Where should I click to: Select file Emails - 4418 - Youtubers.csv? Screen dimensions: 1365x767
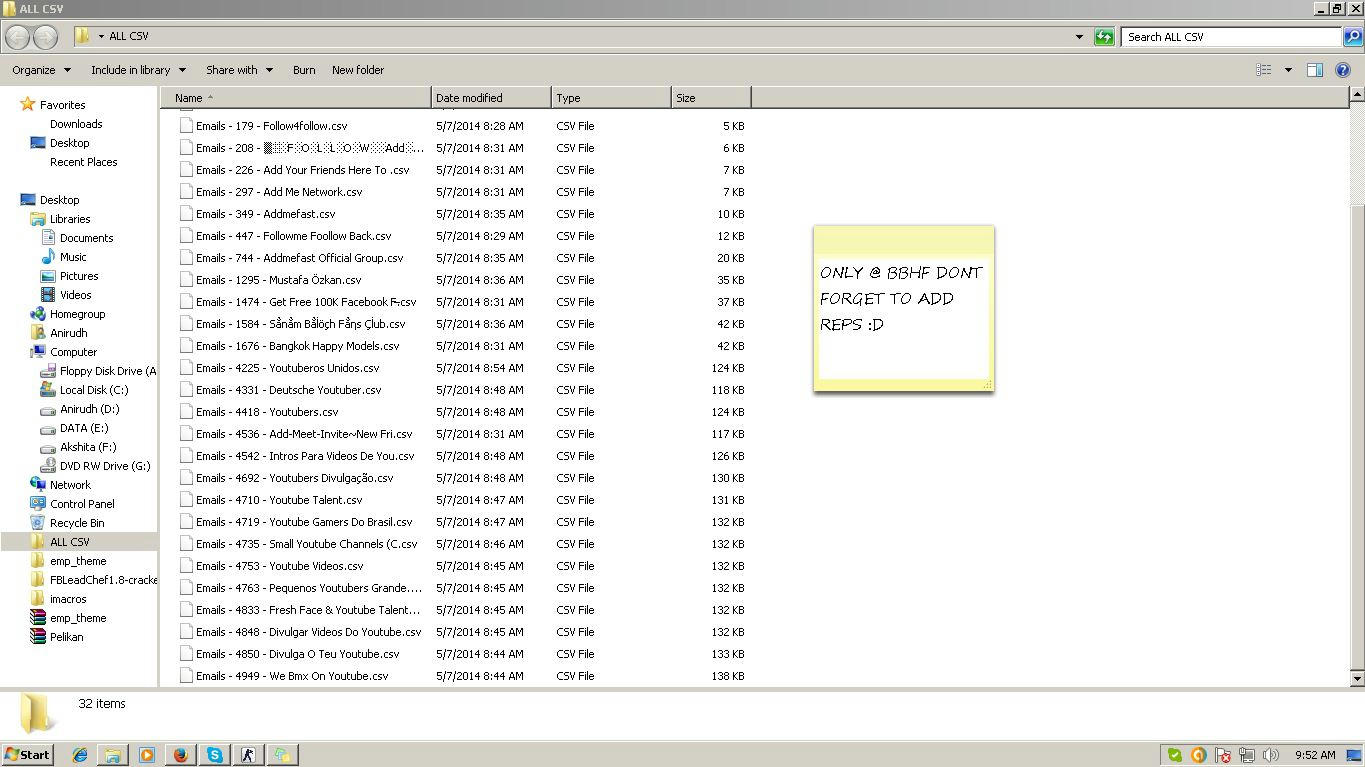(267, 412)
